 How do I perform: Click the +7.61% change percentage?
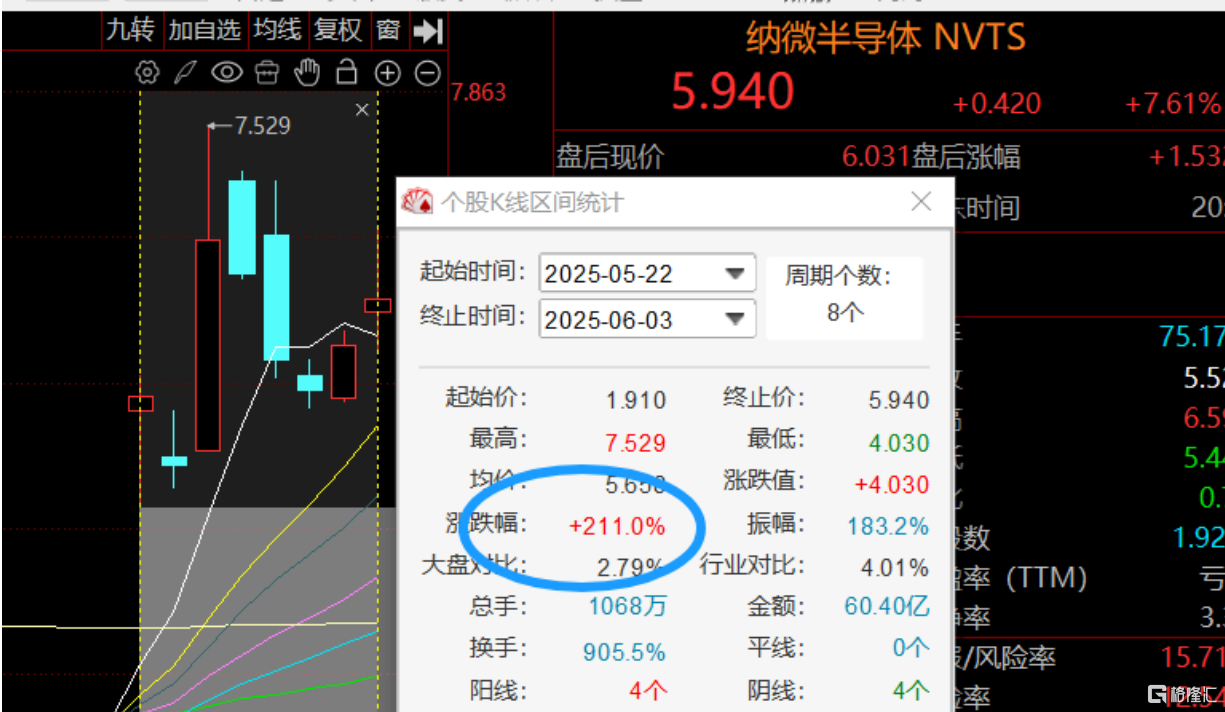click(1172, 103)
